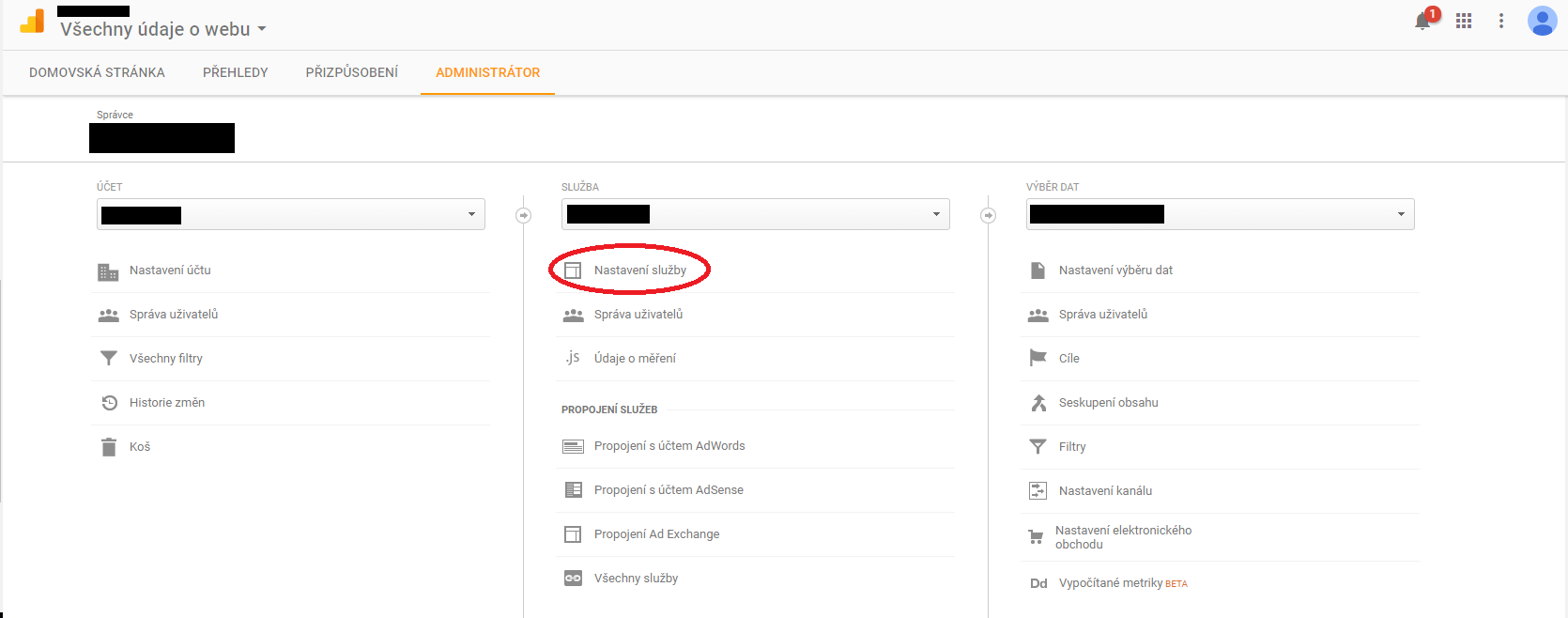
Task: Open Vypočítané metriky BETA link
Action: click(1123, 583)
